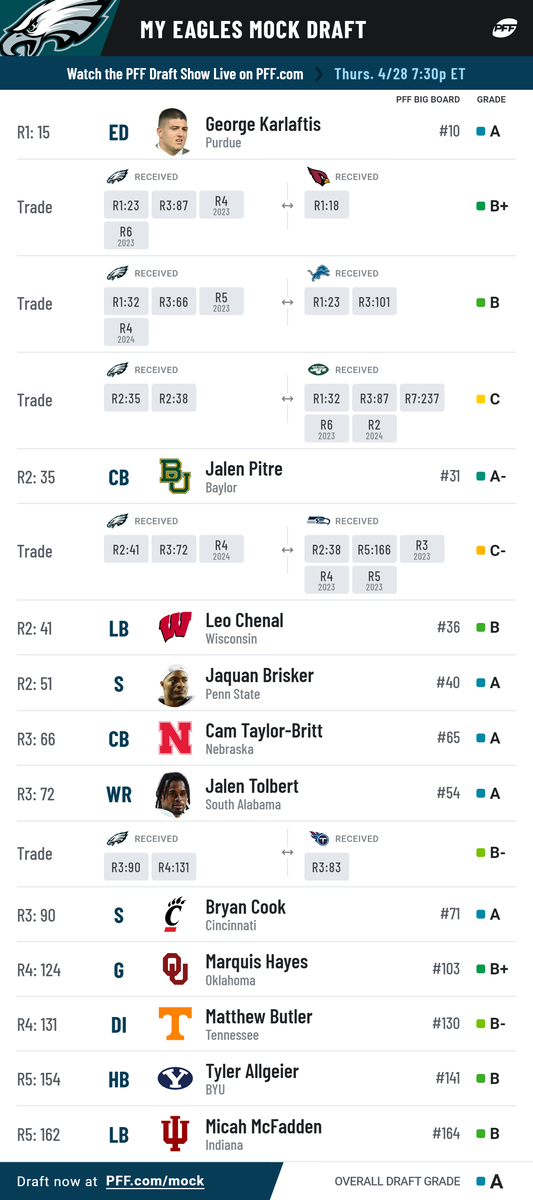Click the PFF logo in header
Viewport: 533px width, 1200px height.
click(504, 29)
